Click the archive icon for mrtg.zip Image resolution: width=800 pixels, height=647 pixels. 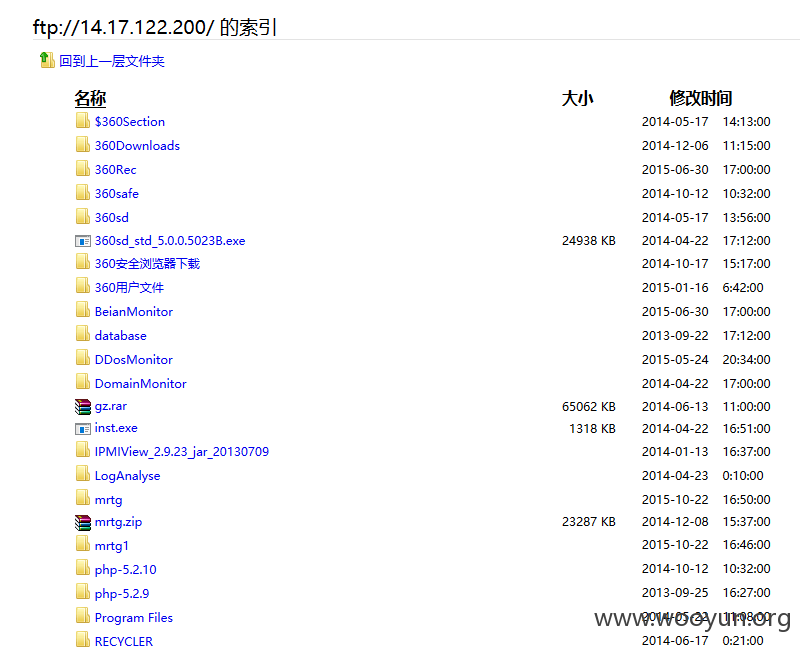[x=83, y=522]
